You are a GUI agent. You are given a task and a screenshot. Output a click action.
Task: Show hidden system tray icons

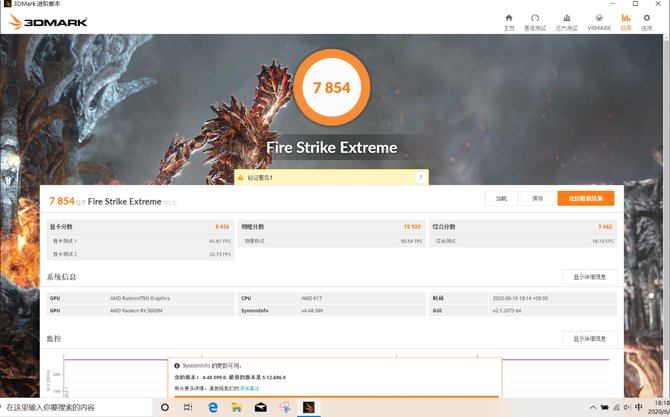click(x=593, y=407)
